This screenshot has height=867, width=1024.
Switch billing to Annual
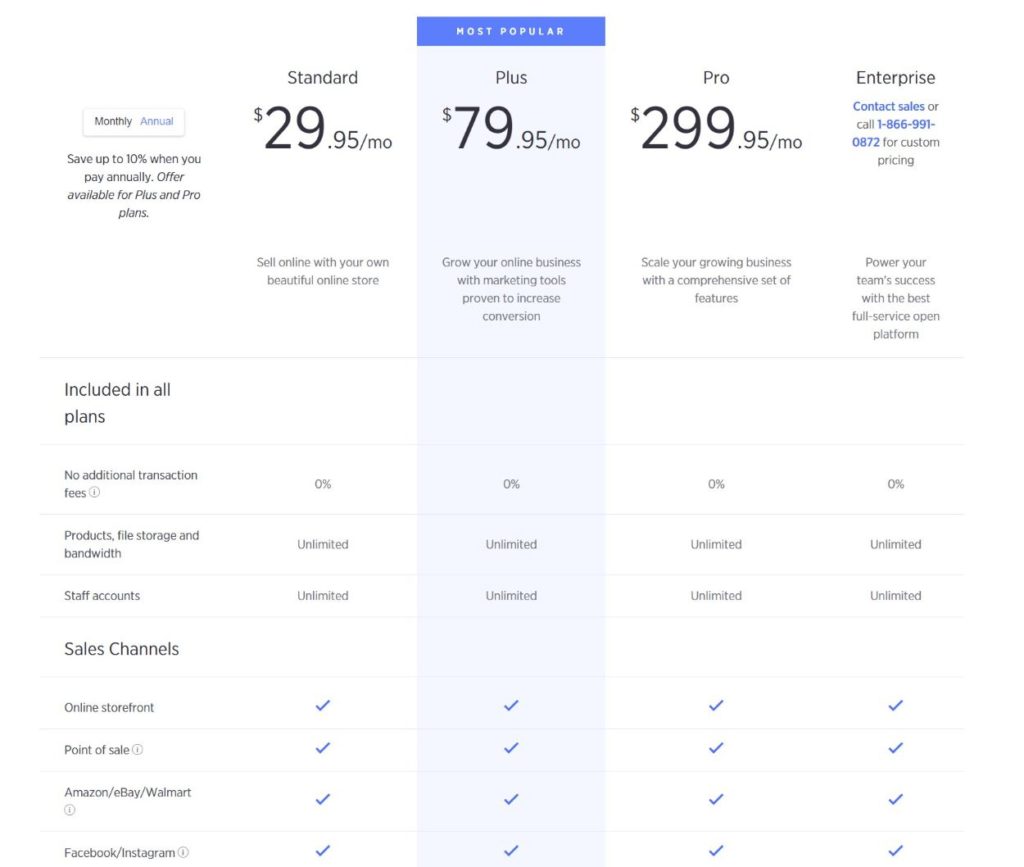[157, 121]
